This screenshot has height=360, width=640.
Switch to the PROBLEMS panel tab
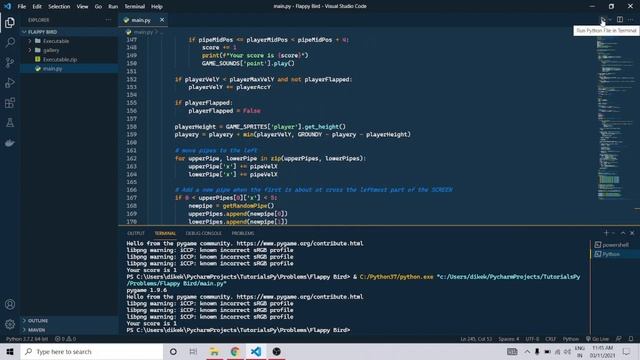pyautogui.click(x=243, y=233)
